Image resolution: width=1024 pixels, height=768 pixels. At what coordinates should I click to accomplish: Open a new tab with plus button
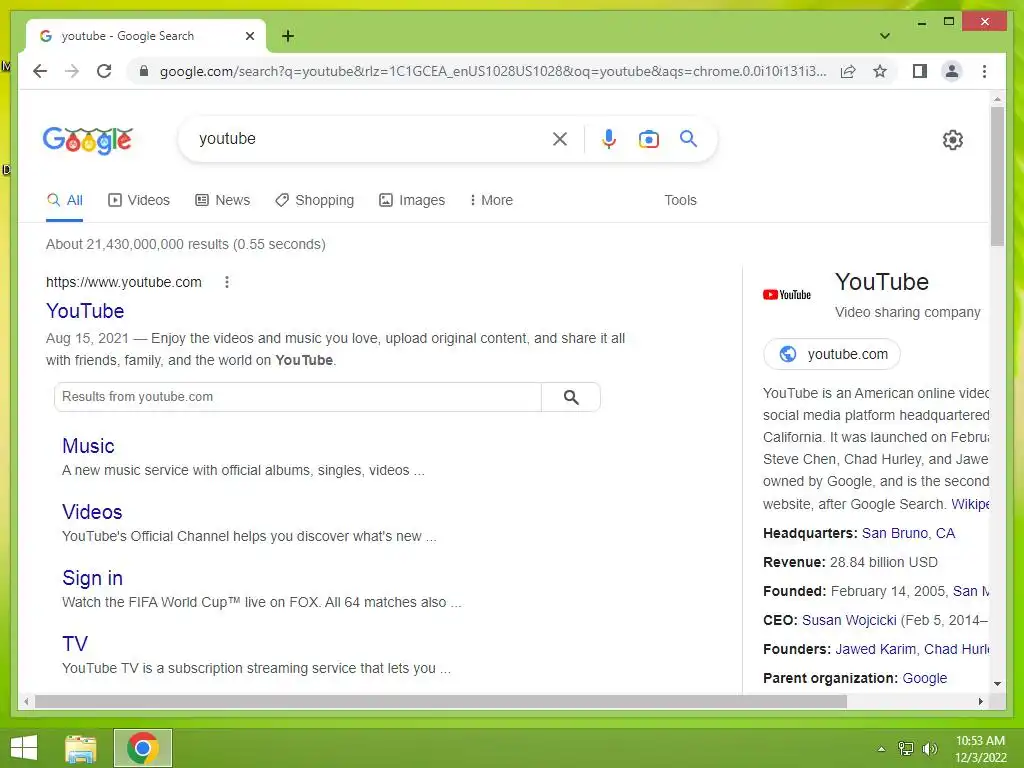click(287, 36)
